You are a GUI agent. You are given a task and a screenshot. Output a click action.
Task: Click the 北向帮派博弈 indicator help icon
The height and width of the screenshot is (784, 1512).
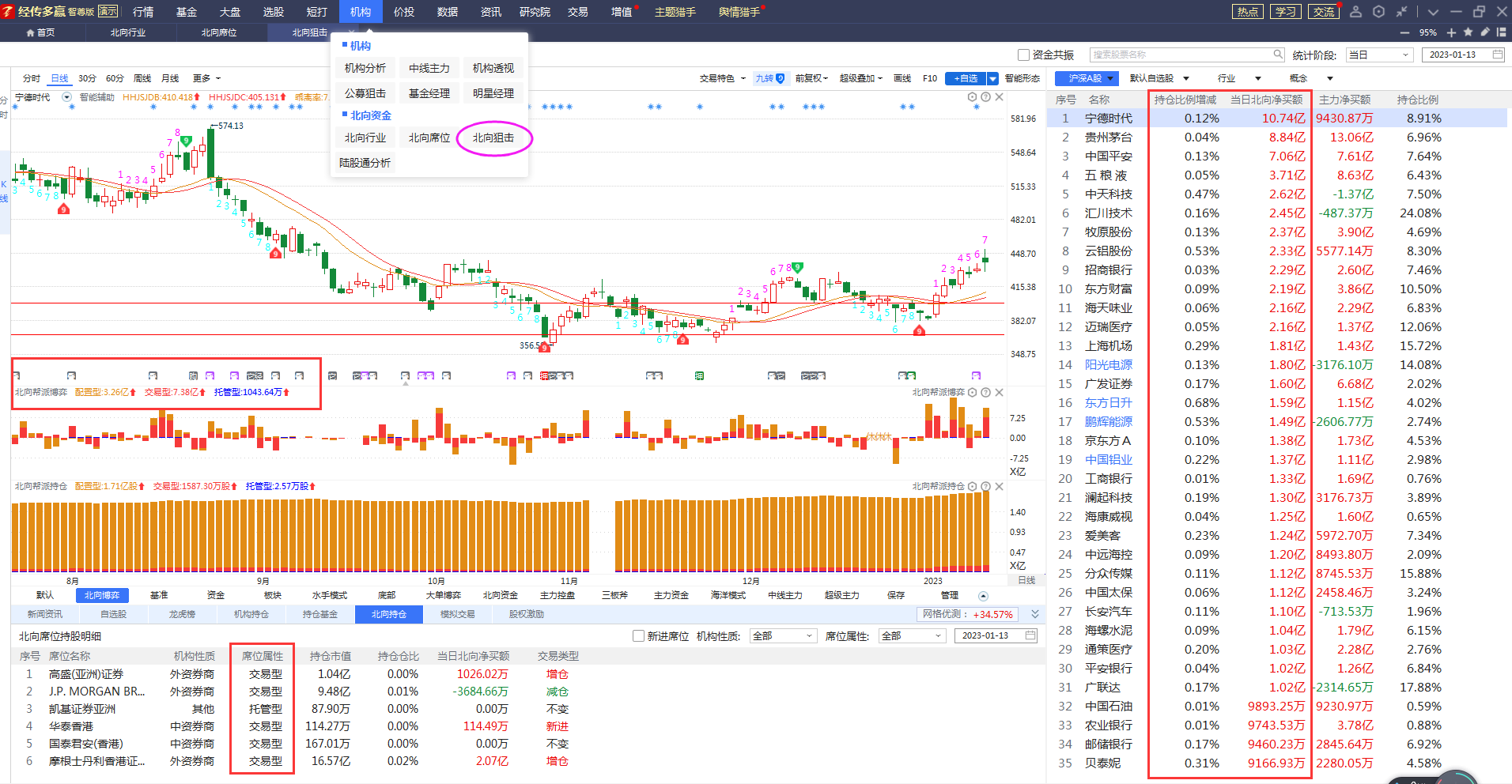pos(985,392)
